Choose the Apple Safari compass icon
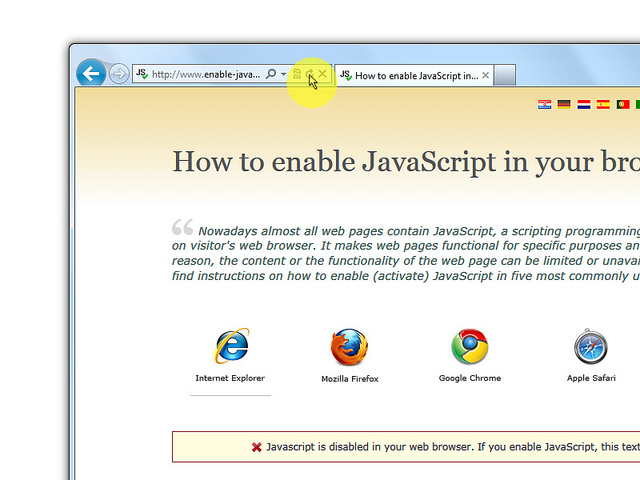640x480 pixels. pyautogui.click(x=591, y=347)
